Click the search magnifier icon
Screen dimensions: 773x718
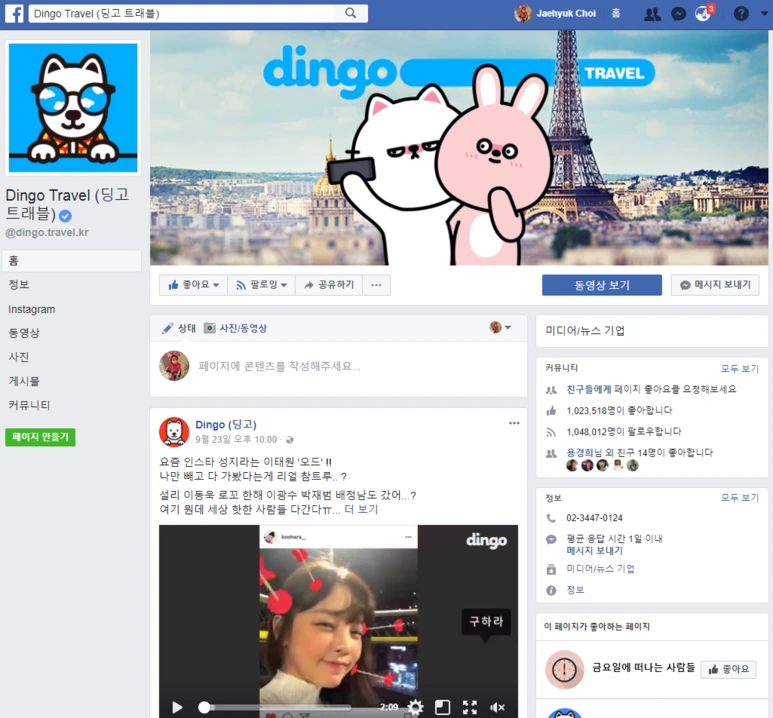click(351, 13)
